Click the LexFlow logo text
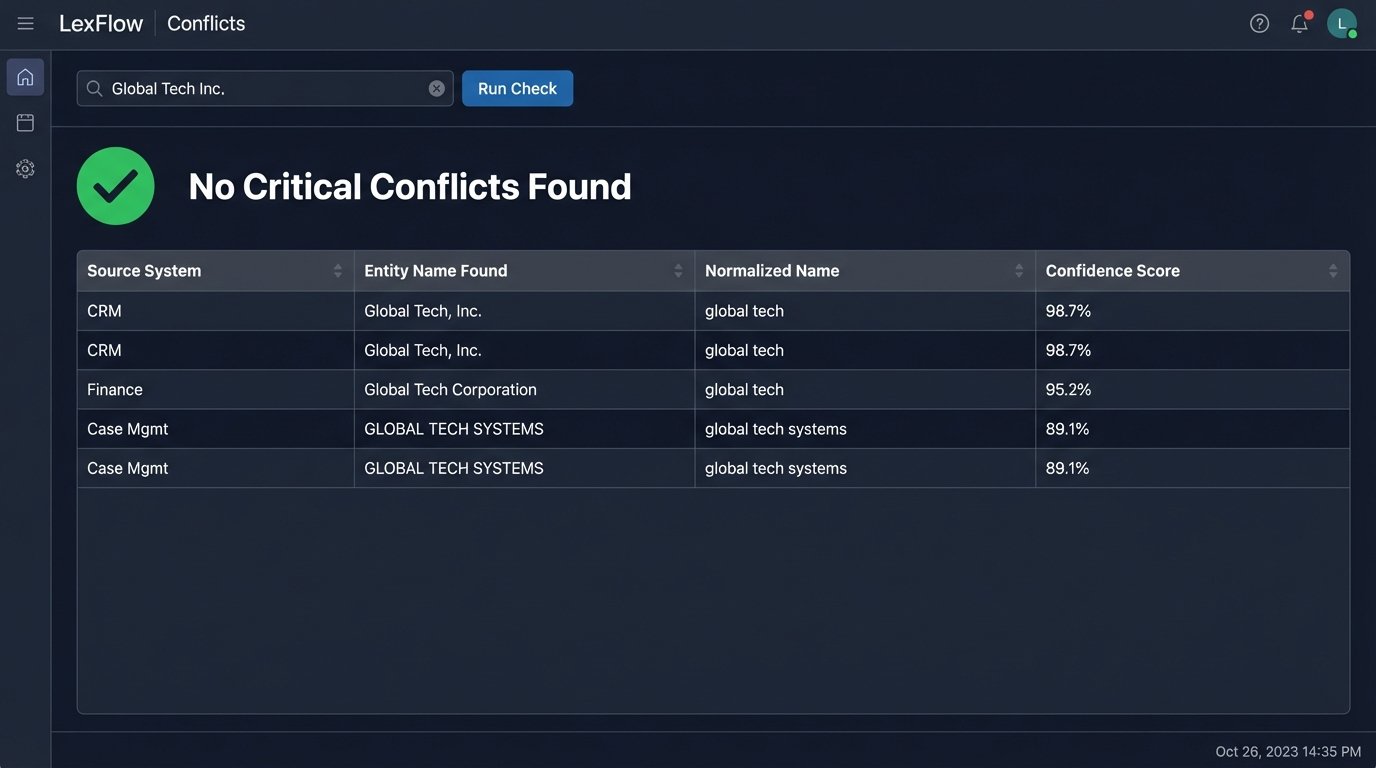 101,24
